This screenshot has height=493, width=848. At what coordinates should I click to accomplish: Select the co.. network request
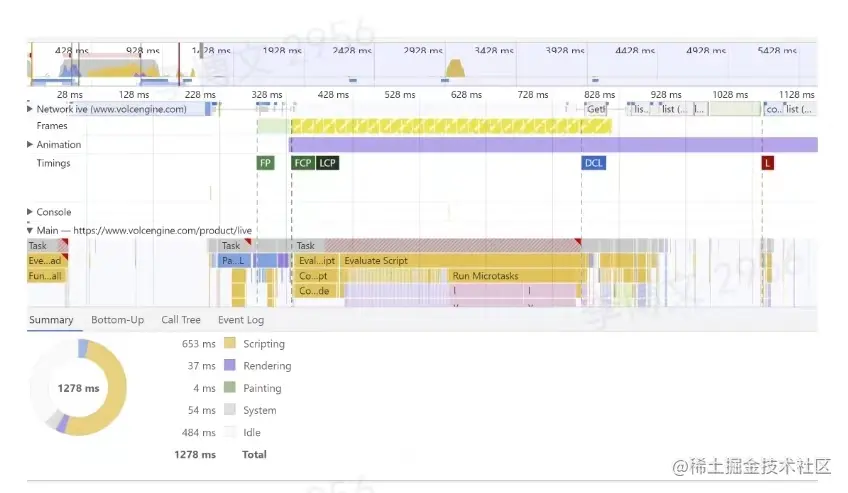point(773,109)
